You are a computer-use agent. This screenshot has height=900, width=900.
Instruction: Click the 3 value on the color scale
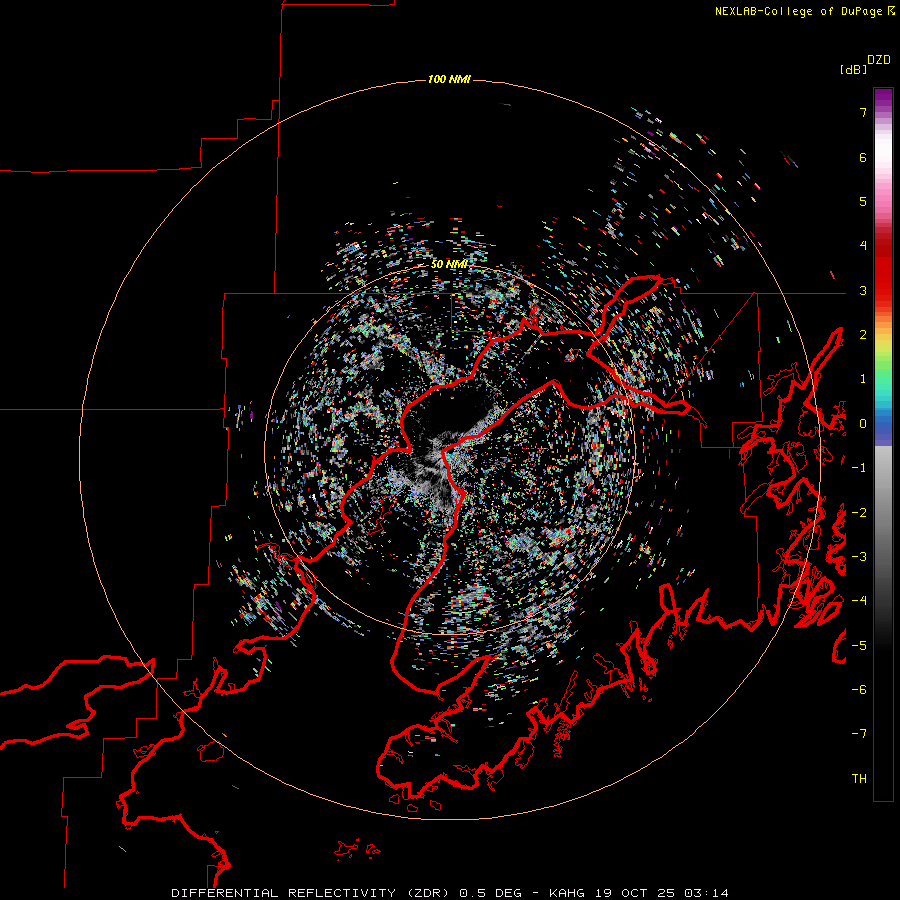tap(863, 290)
